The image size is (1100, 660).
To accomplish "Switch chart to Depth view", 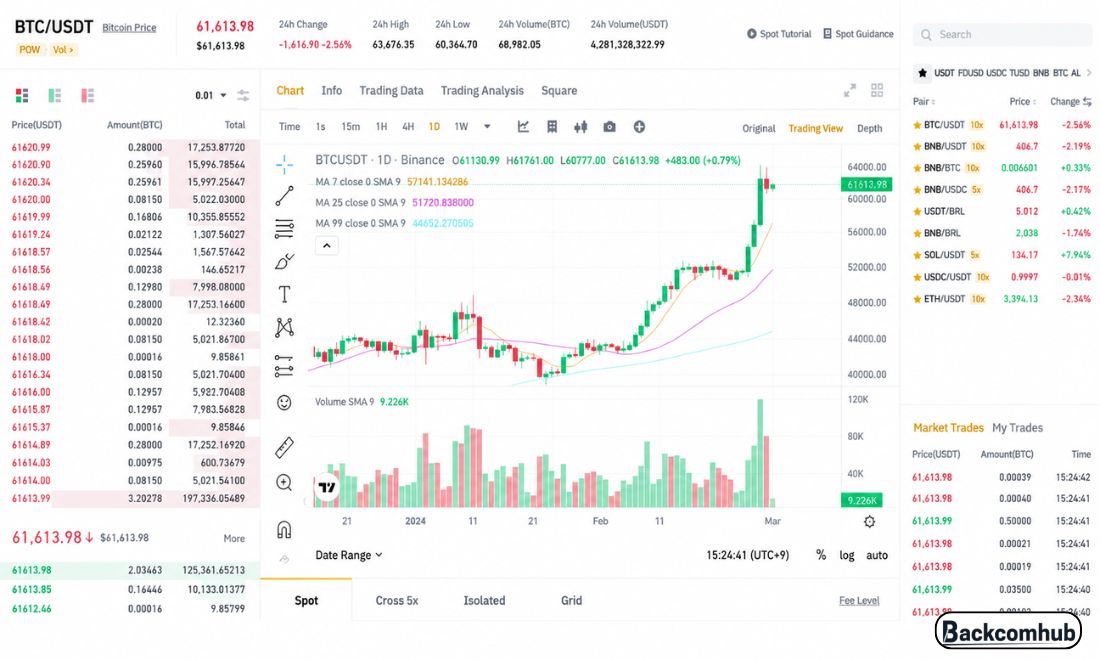I will (869, 128).
